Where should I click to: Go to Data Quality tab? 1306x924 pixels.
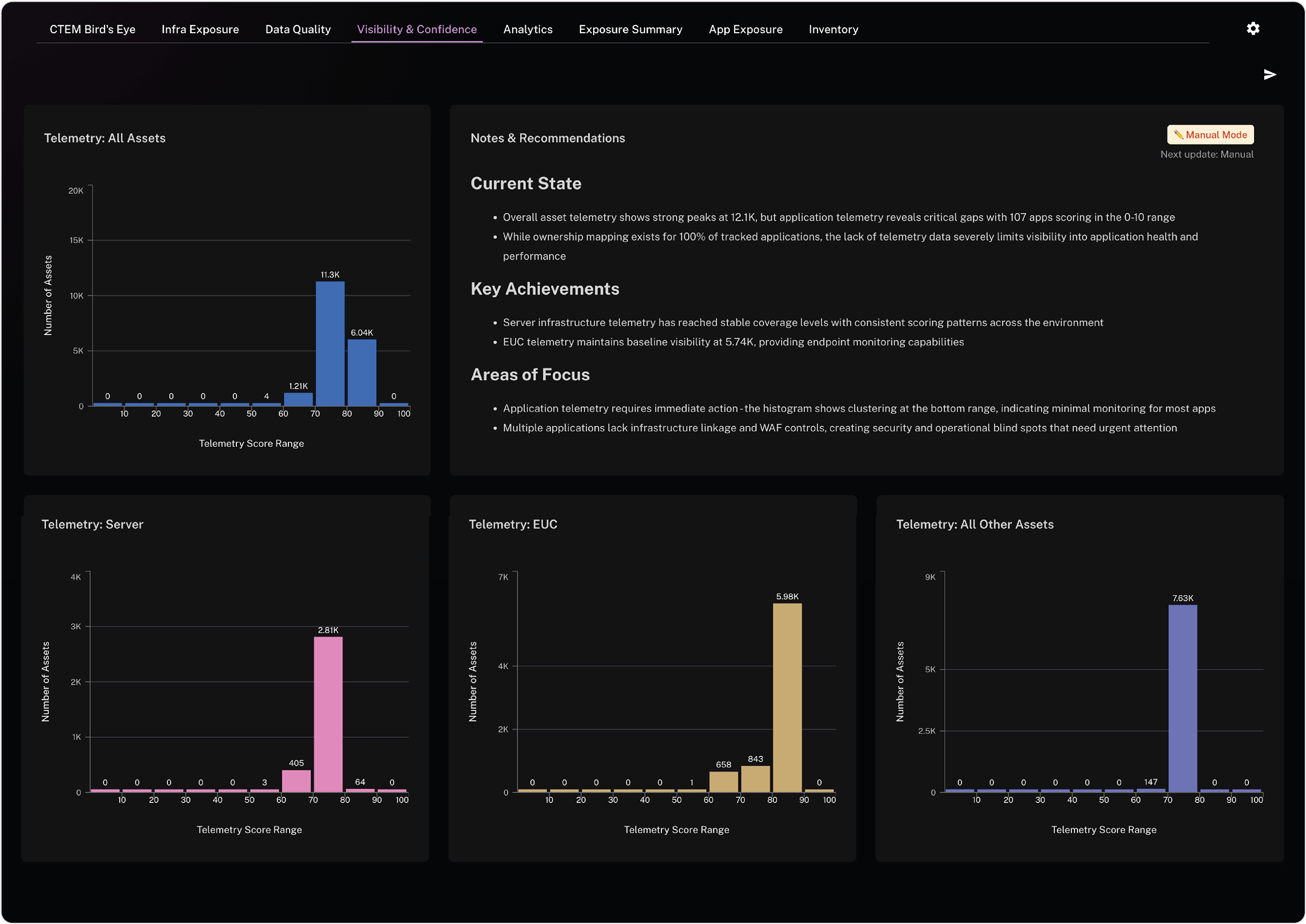click(298, 29)
